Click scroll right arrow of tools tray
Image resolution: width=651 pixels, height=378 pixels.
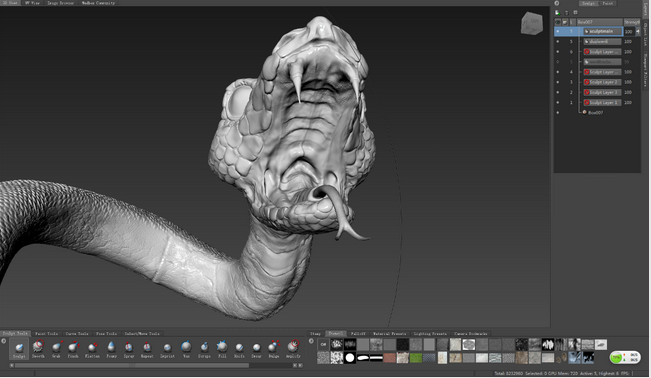coord(300,366)
